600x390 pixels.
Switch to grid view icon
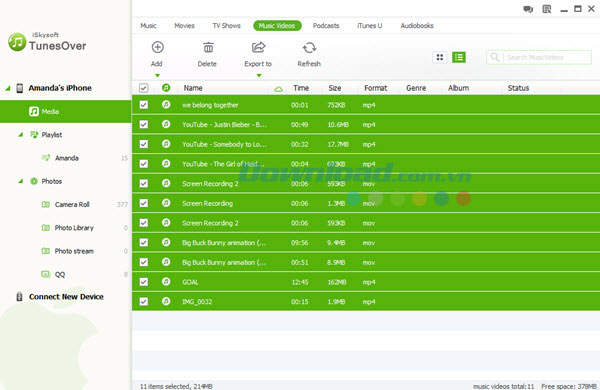tap(440, 57)
